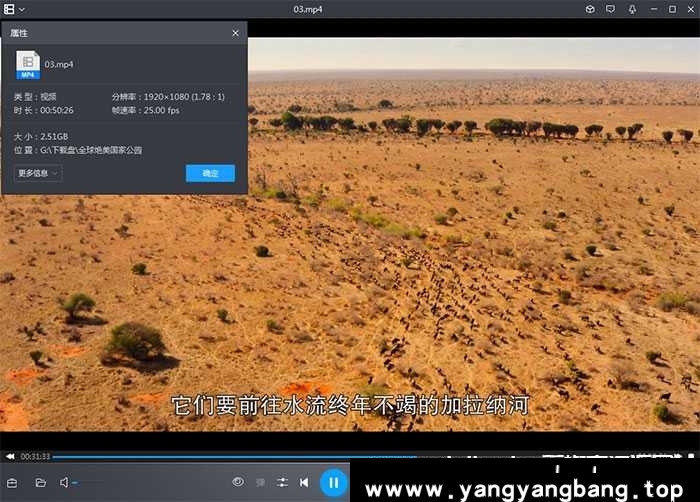Expand the 更多信息 dropdown
700x502 pixels.
(x=39, y=173)
